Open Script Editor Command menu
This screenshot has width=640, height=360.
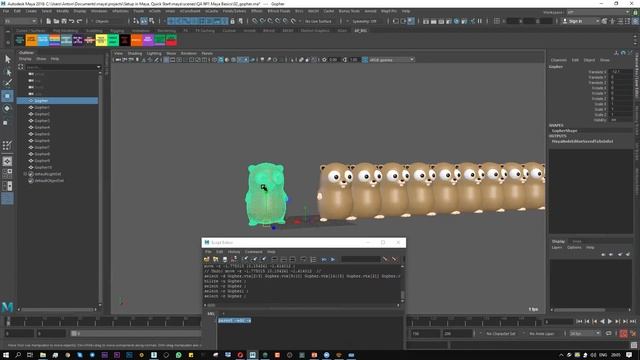253,252
